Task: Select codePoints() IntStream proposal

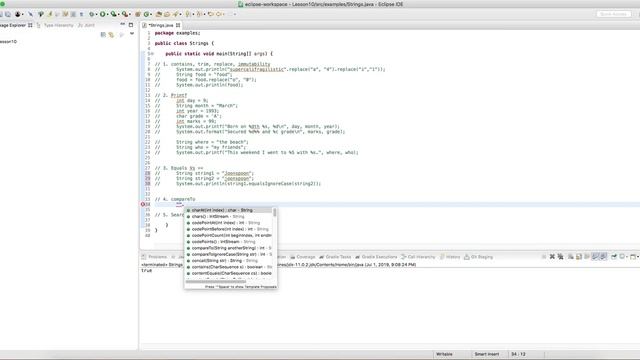Action: pos(229,242)
